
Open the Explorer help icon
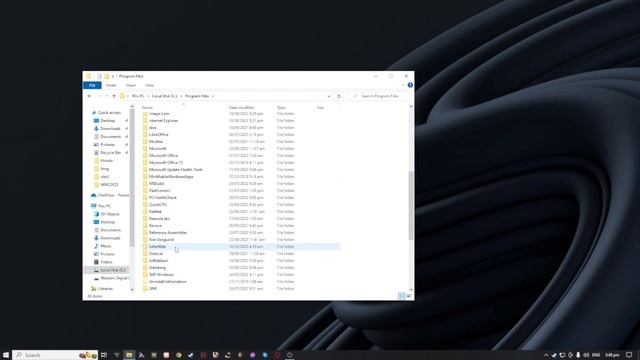point(410,85)
